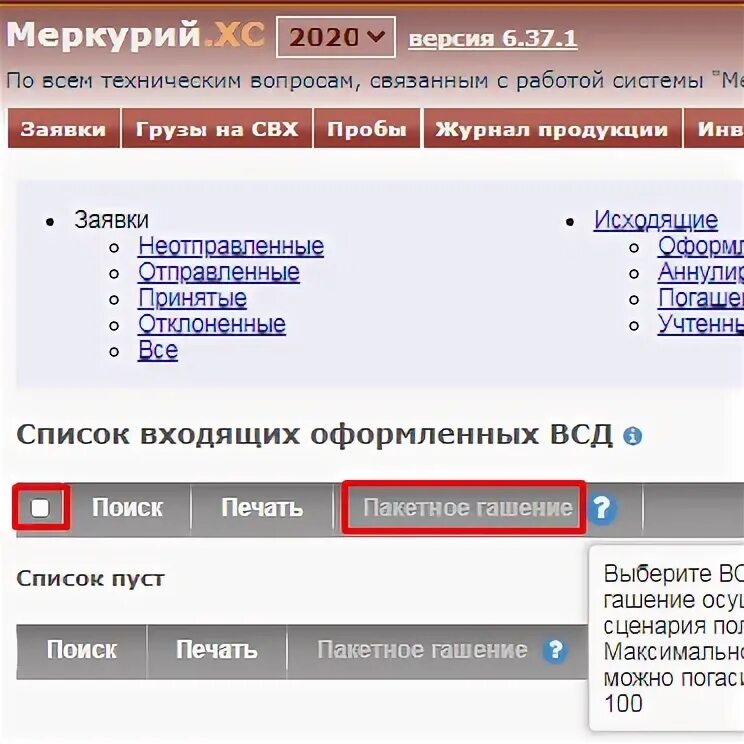Open the Отправленные requests link
Screen dimensions: 744x744
click(219, 272)
